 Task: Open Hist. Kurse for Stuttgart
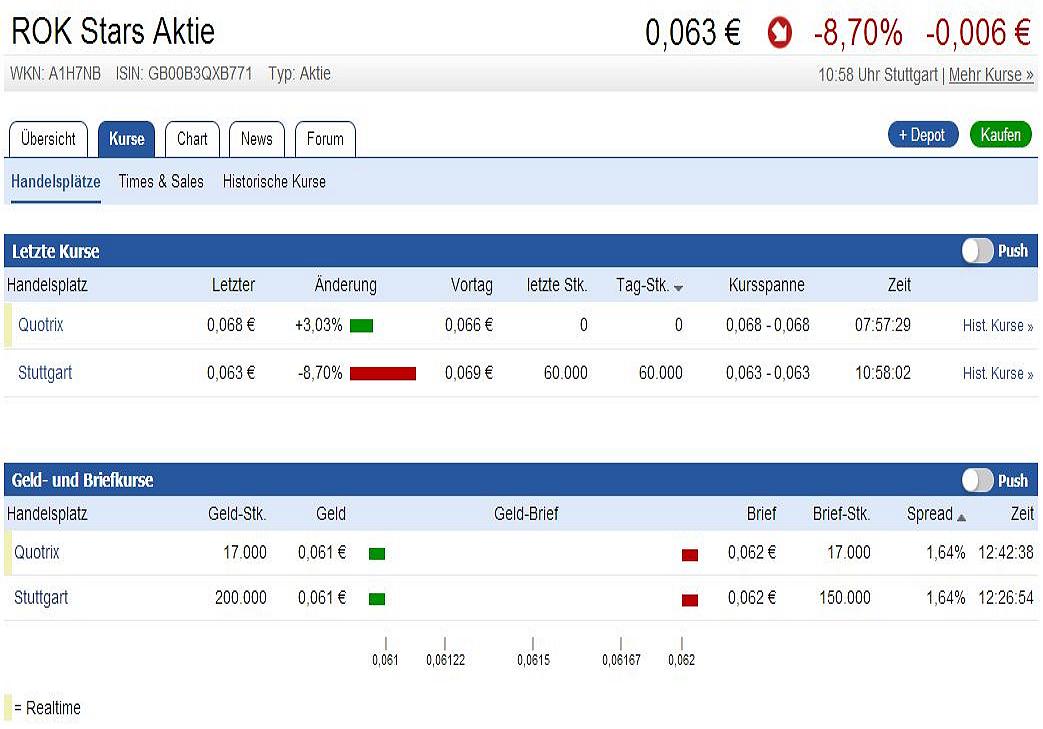(997, 373)
